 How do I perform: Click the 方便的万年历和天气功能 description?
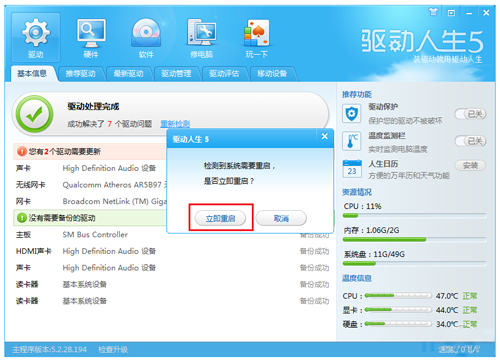coord(409,175)
